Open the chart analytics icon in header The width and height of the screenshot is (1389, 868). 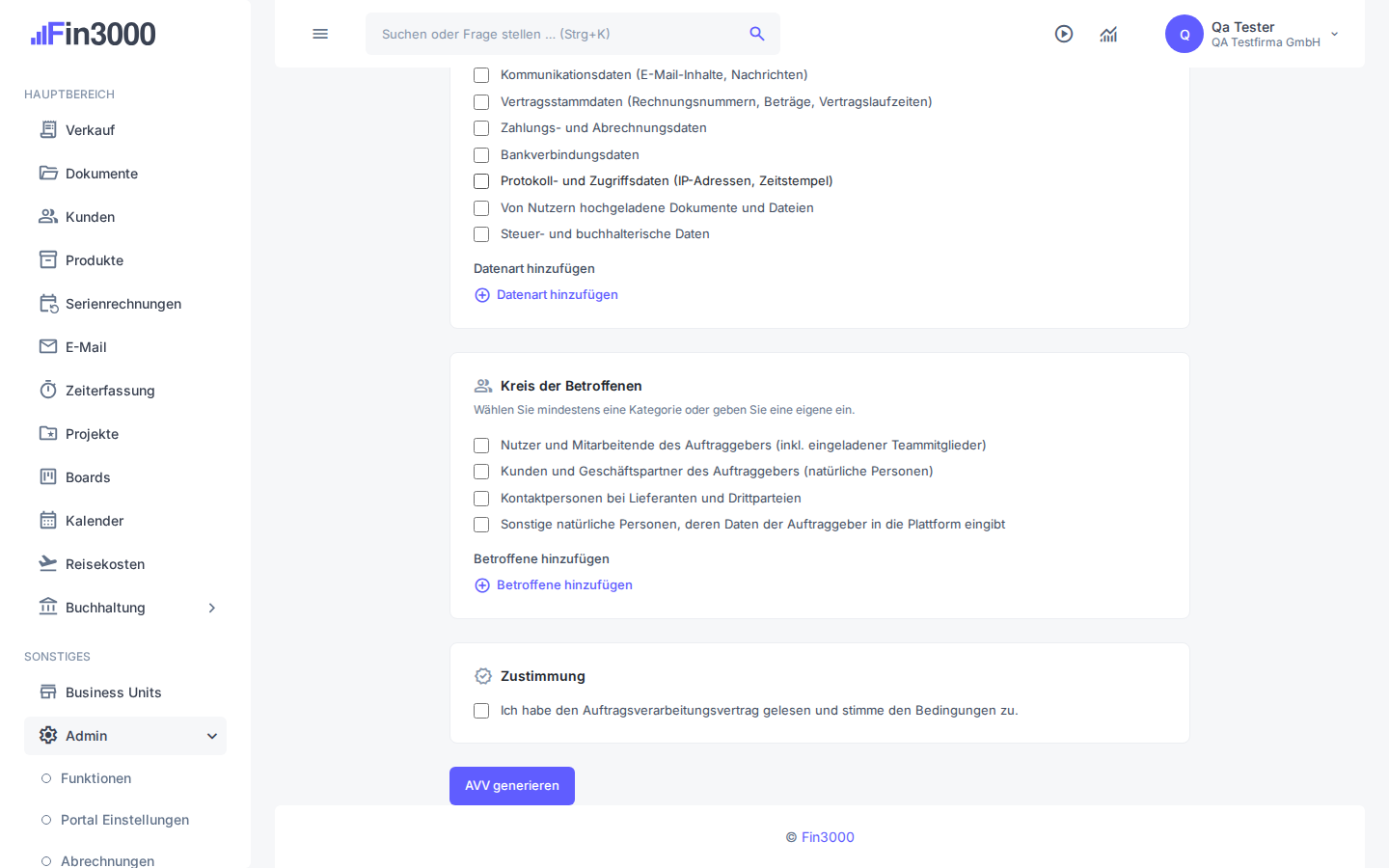(1108, 34)
